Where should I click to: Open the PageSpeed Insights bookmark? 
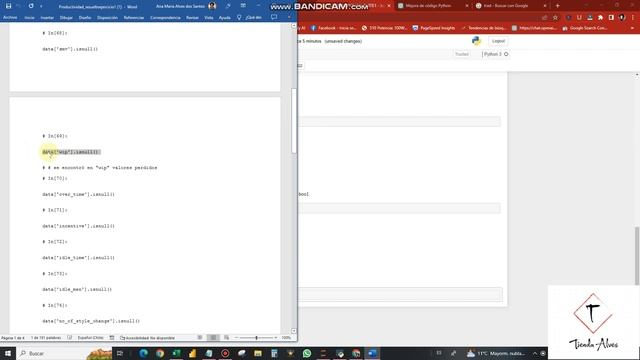point(433,28)
